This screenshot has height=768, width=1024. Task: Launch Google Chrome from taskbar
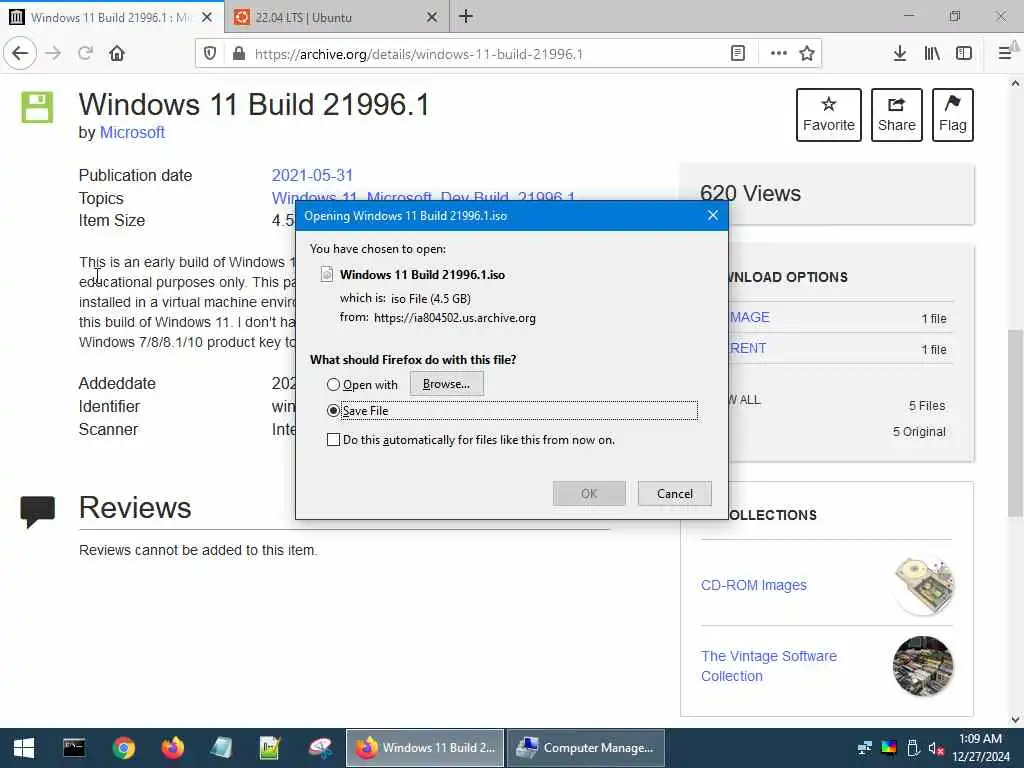click(x=123, y=748)
